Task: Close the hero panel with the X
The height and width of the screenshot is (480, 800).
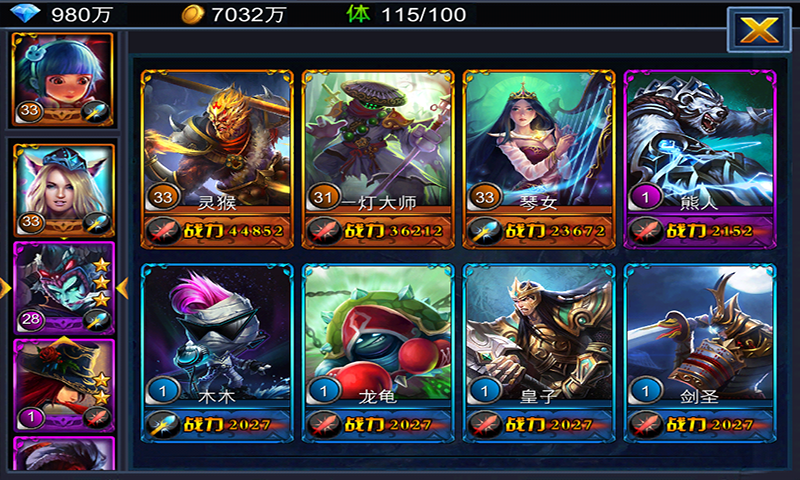Action: pyautogui.click(x=759, y=30)
